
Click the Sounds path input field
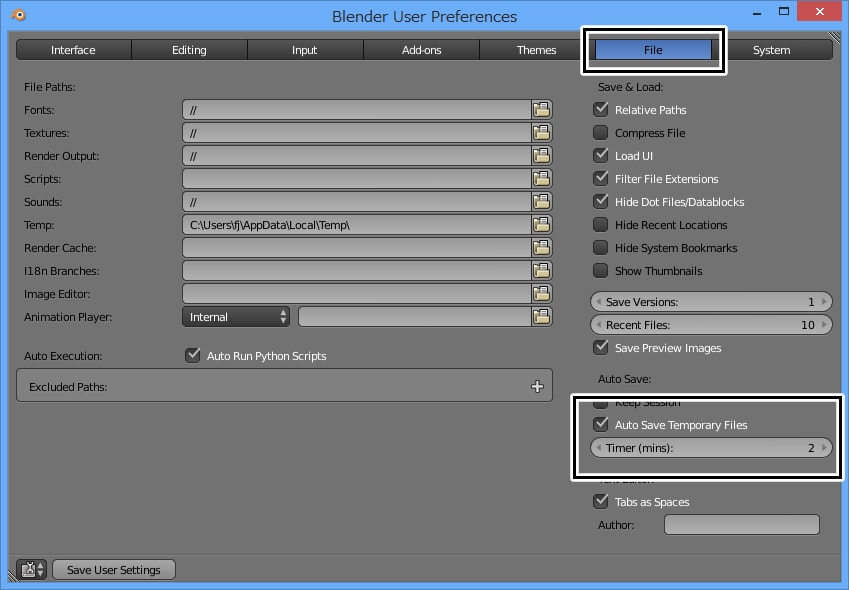point(357,202)
